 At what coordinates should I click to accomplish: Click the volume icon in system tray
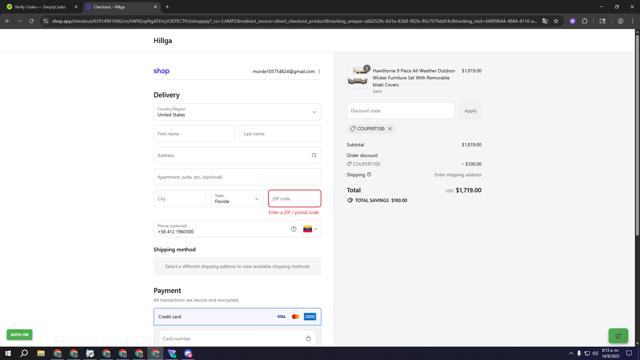(595, 353)
